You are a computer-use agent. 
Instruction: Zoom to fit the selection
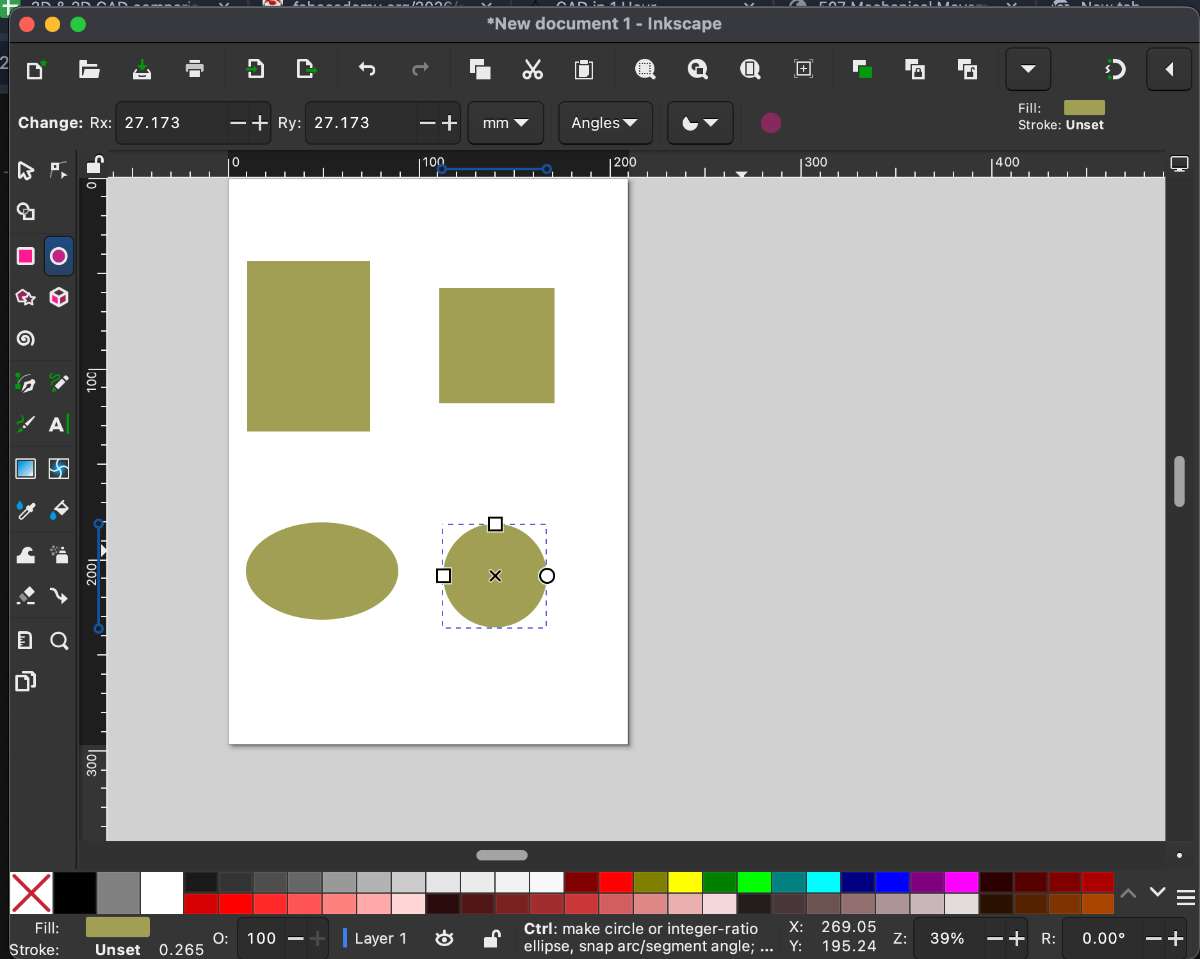coord(645,69)
